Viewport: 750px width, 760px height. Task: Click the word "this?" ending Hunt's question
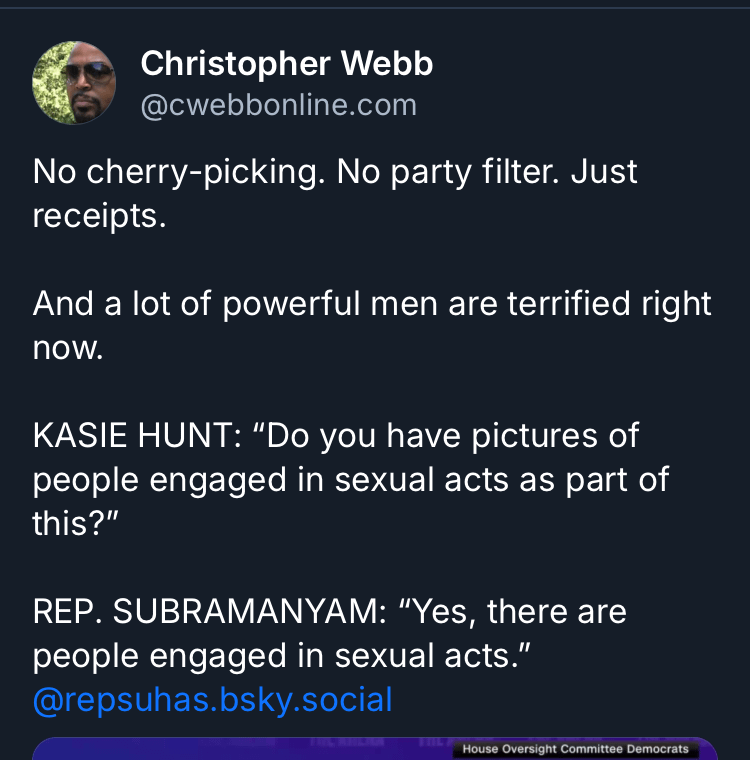click(76, 524)
